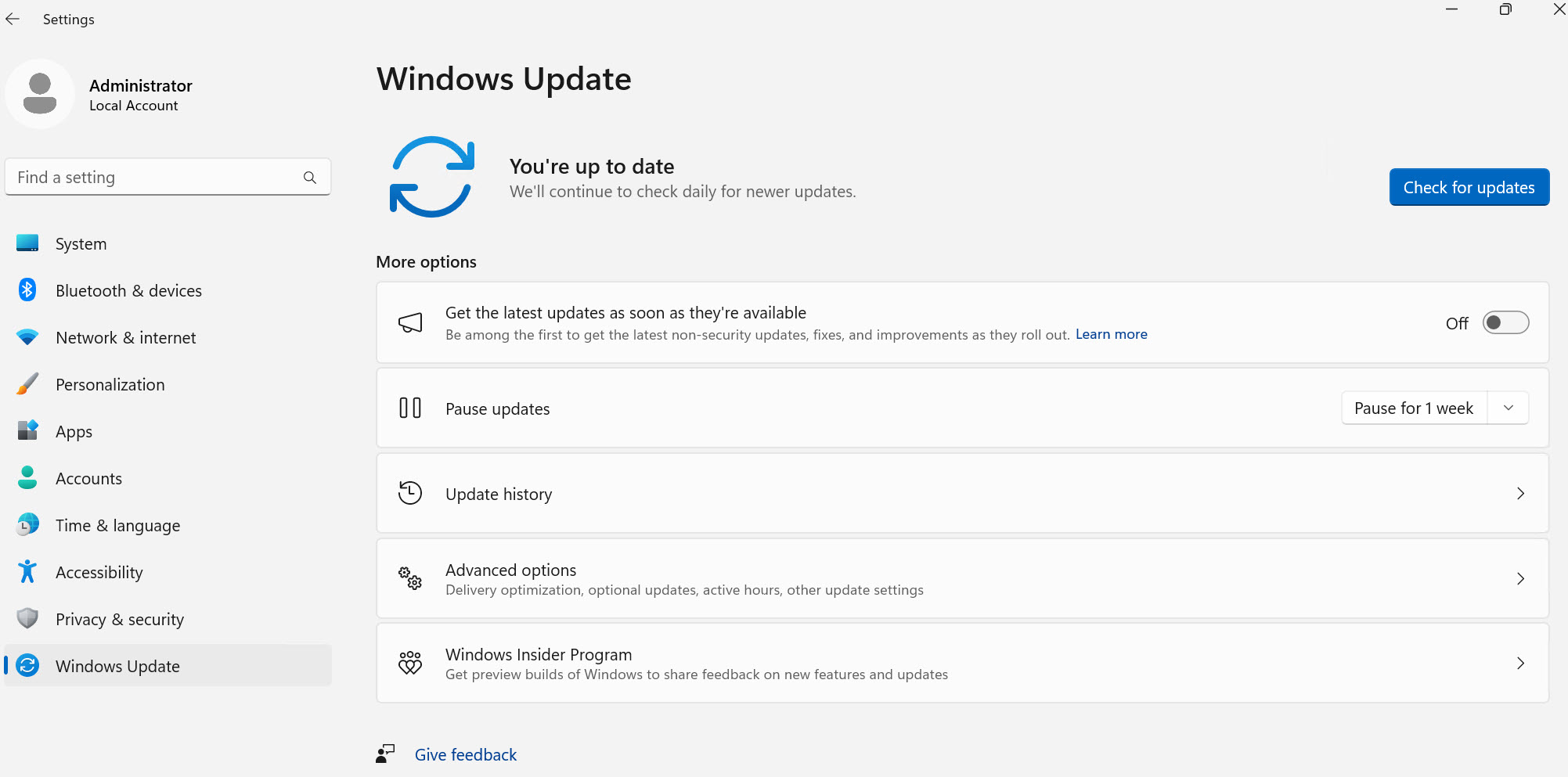
Task: Click the Local Account text
Action: coord(134,106)
